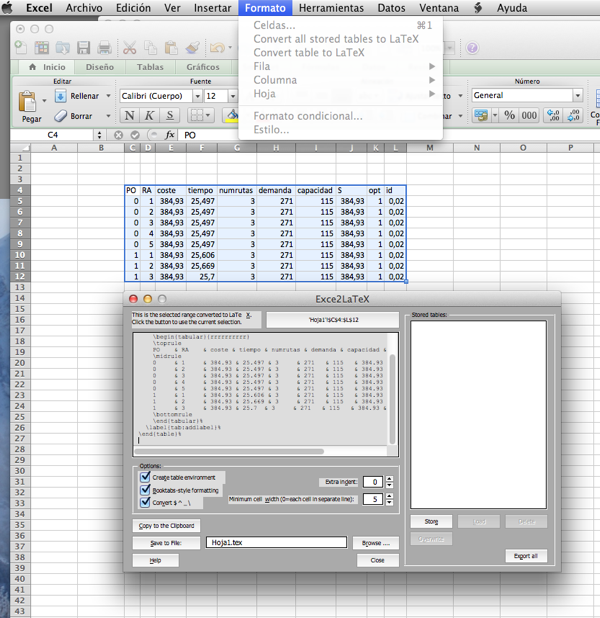Click the Print icon in the toolbar
Screen dimensions: 600x618
[104, 48]
